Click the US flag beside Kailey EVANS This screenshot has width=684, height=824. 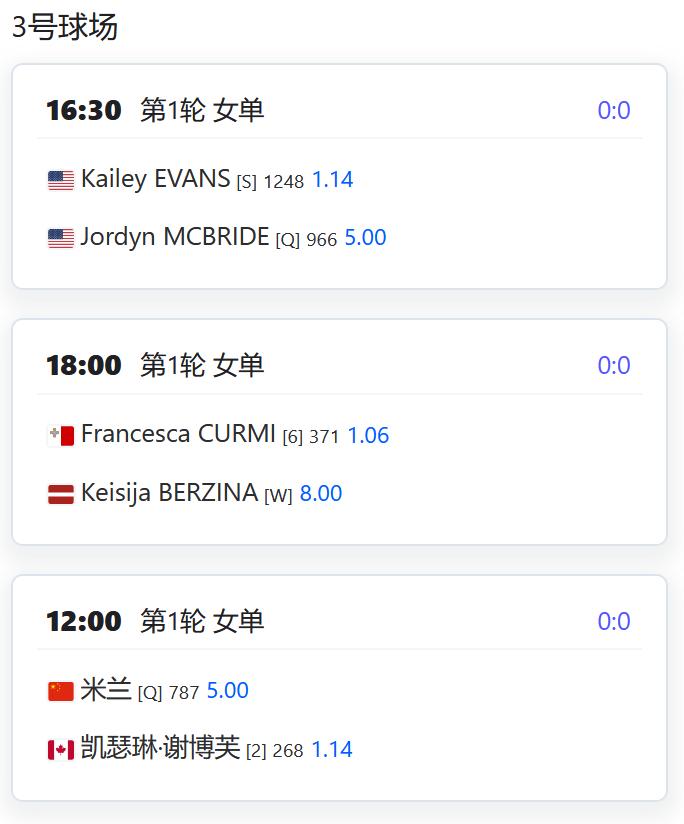pos(61,181)
